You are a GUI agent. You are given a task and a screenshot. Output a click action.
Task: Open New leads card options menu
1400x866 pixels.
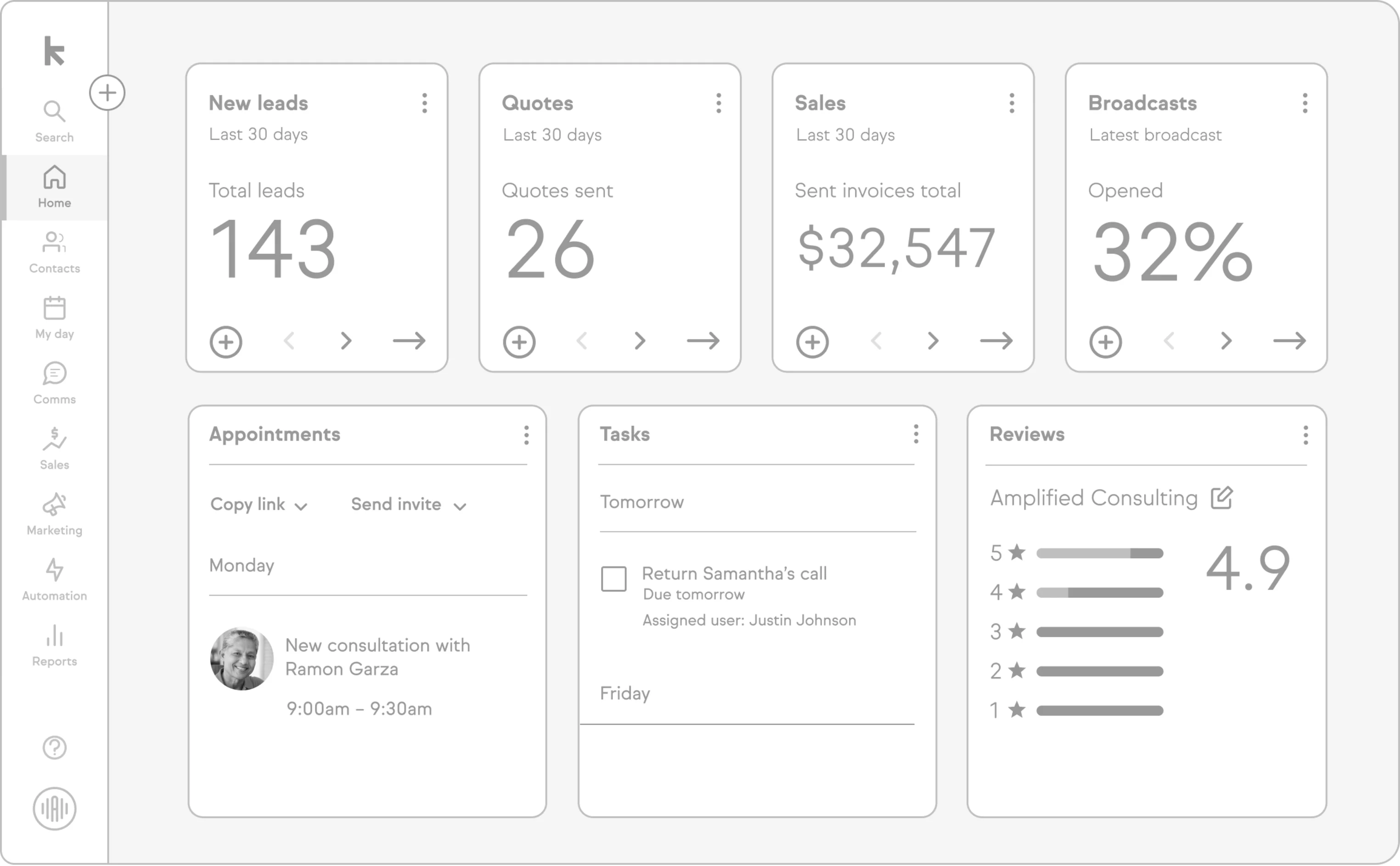point(424,103)
